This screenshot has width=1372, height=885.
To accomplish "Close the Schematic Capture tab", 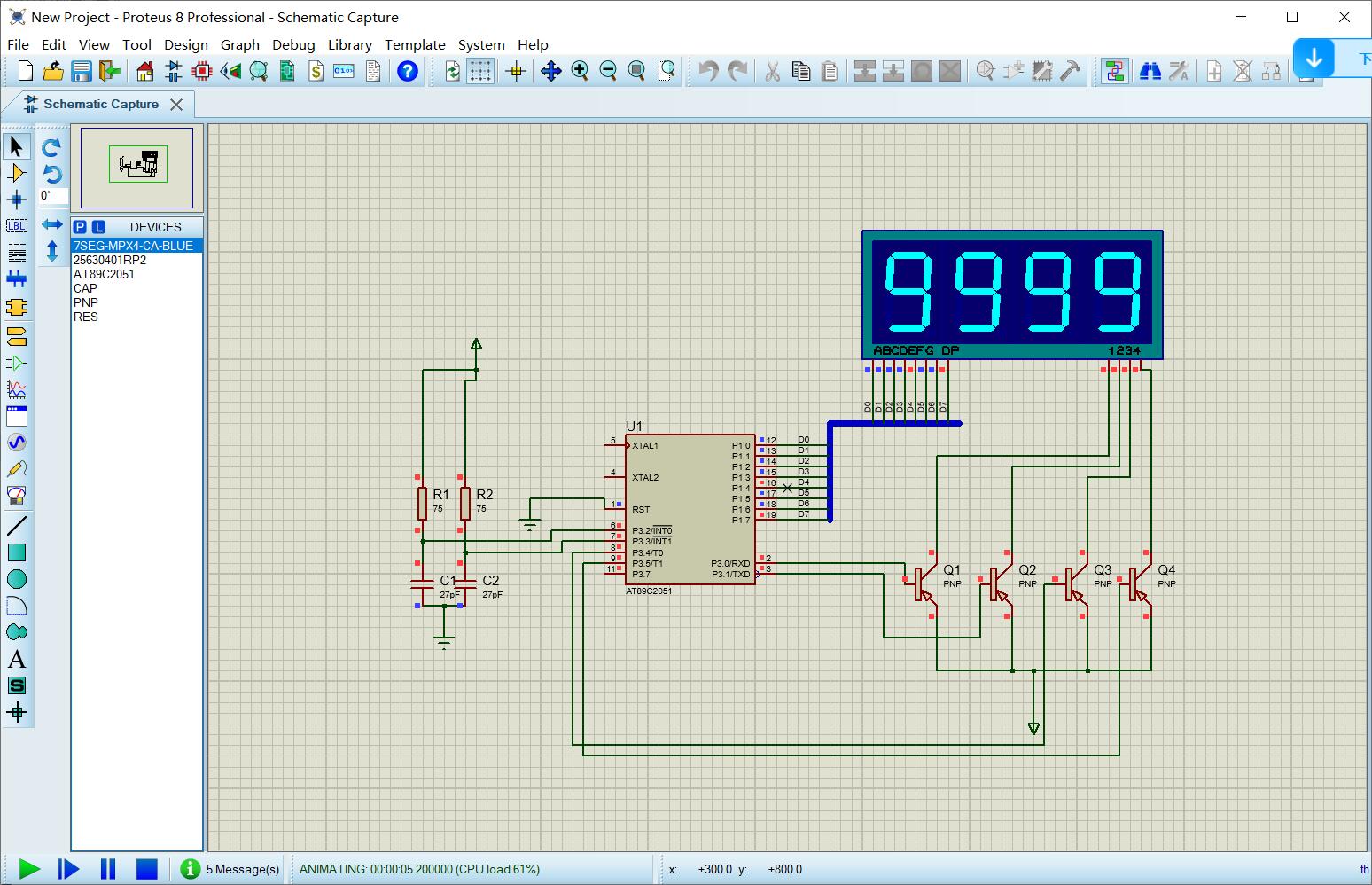I will (x=176, y=105).
